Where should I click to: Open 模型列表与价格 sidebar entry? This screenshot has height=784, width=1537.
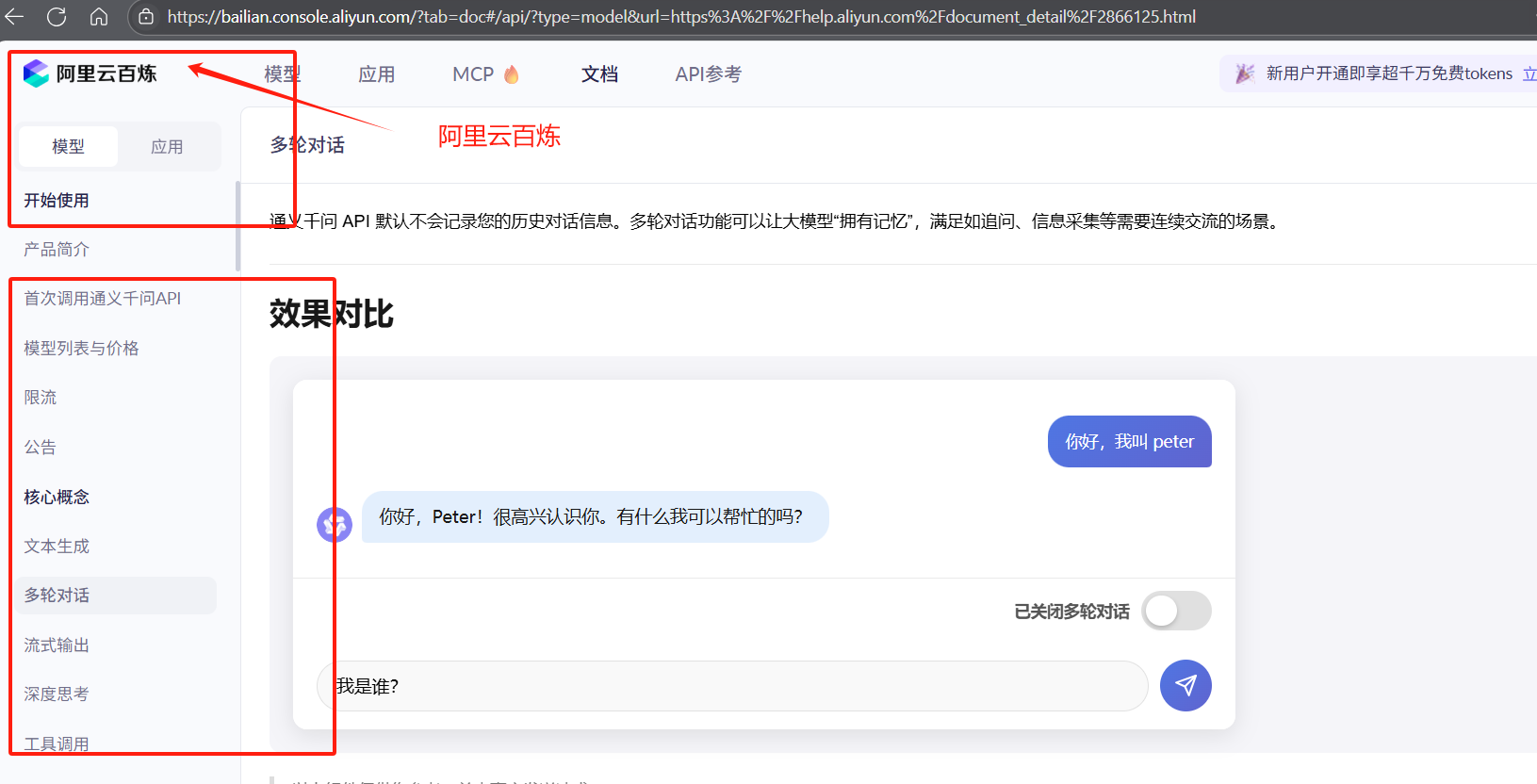pyautogui.click(x=81, y=348)
